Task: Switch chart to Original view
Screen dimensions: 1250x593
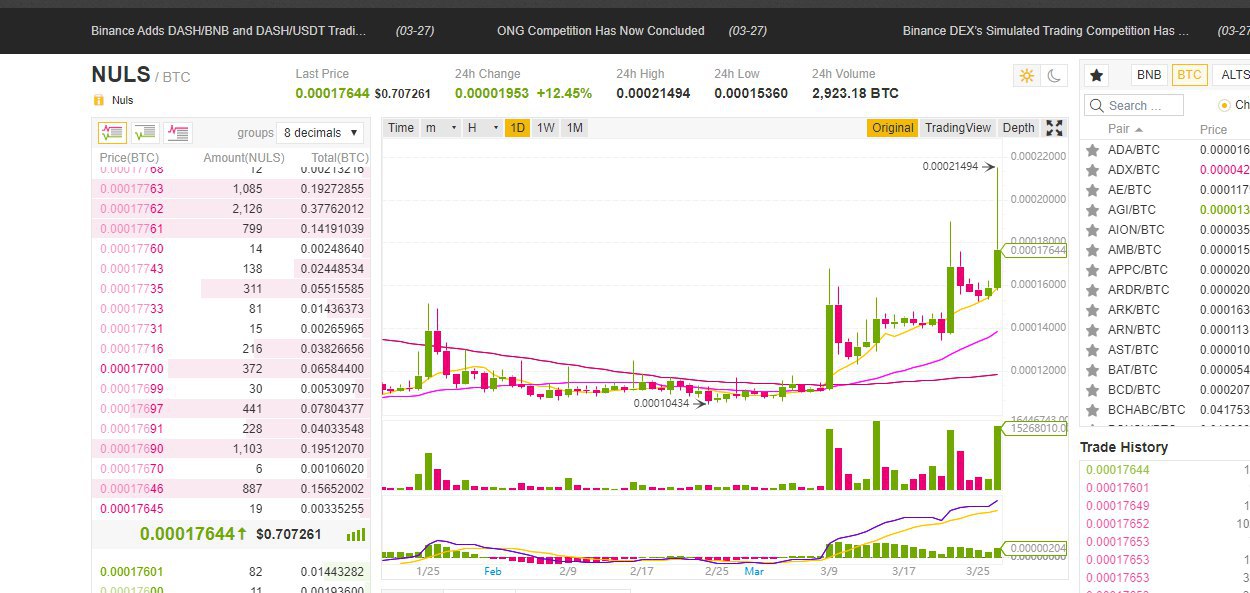Action: (x=892, y=128)
